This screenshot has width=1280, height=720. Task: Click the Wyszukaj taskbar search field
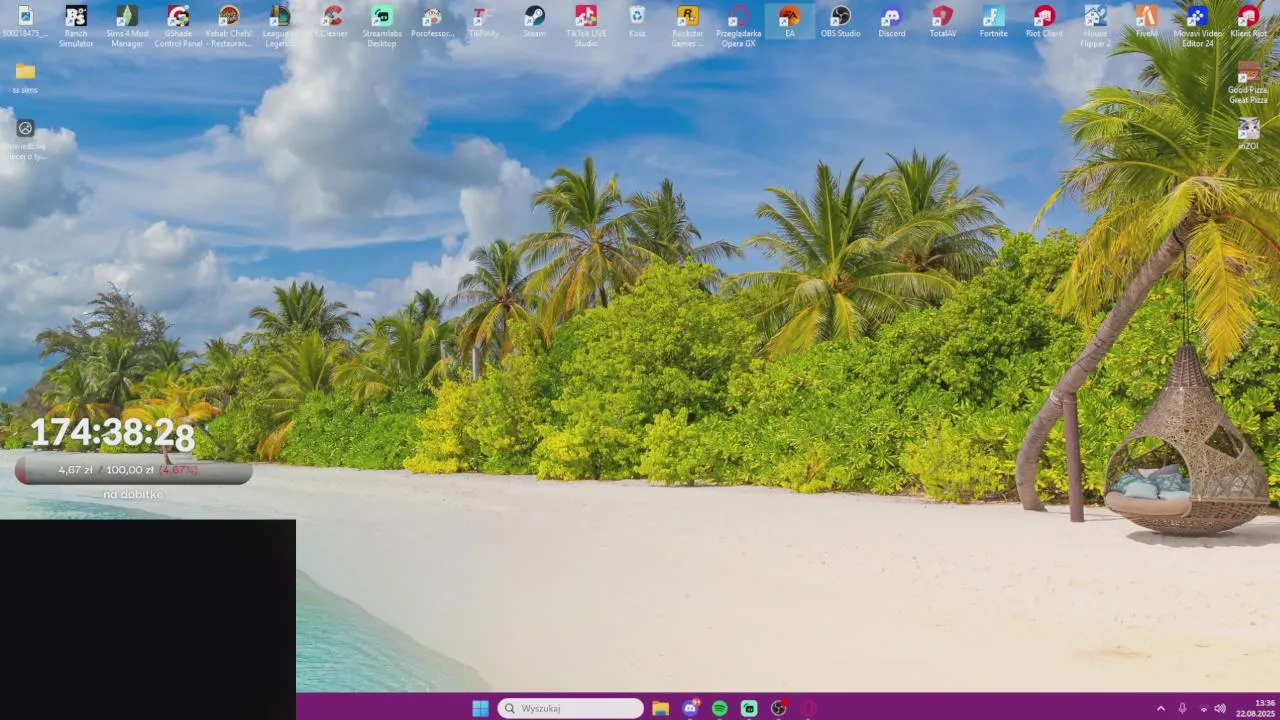pyautogui.click(x=571, y=708)
